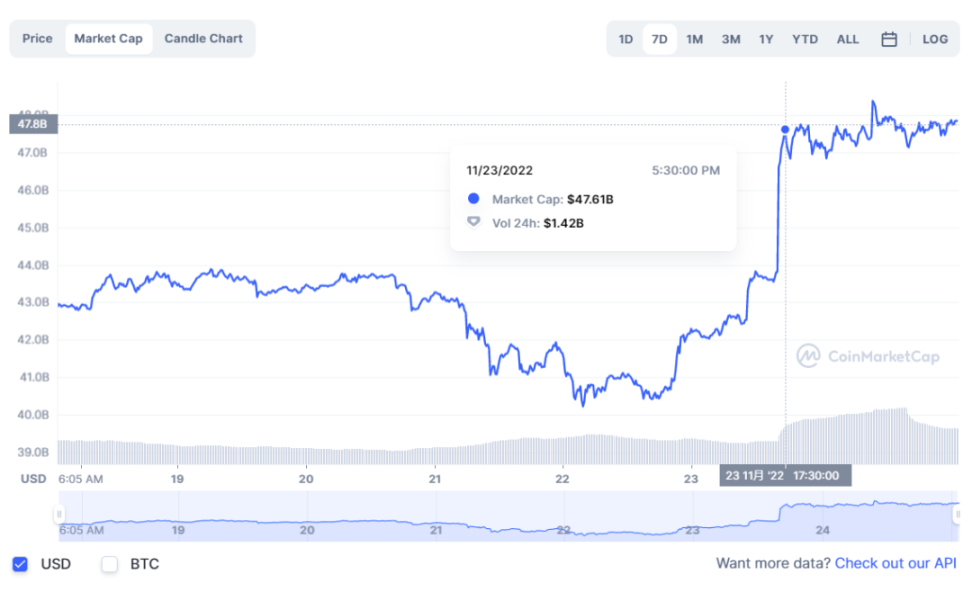Click the right handle of range selector

point(958,515)
